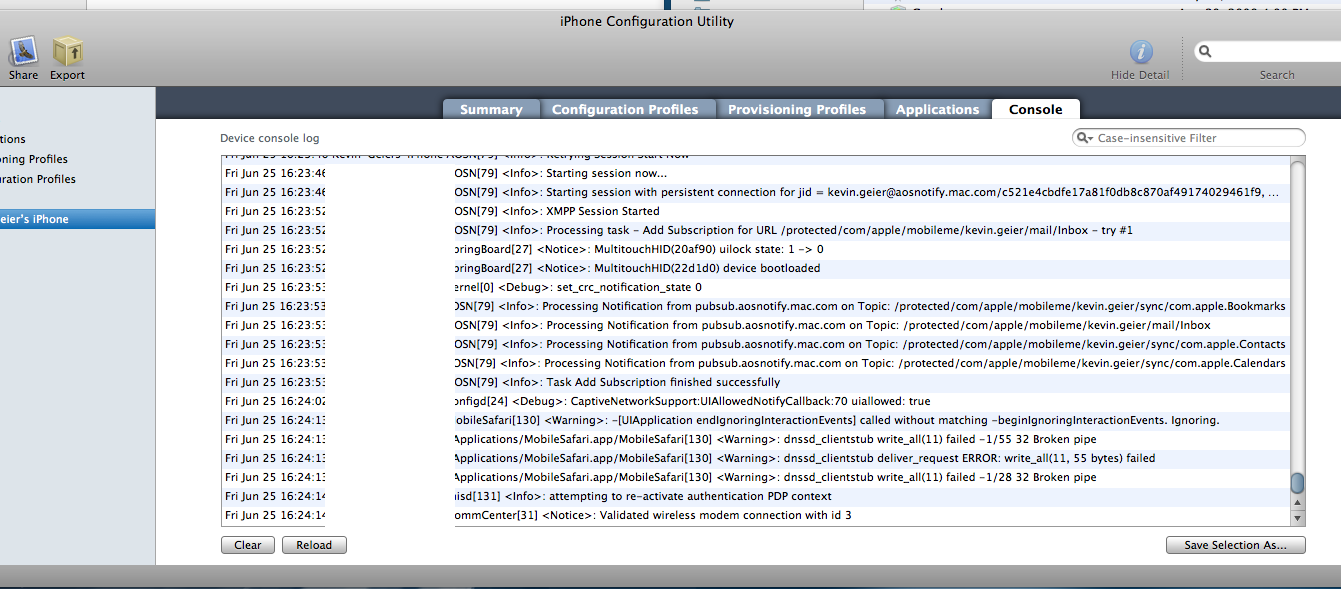
Task: Click Save Selection As button
Action: point(1236,545)
